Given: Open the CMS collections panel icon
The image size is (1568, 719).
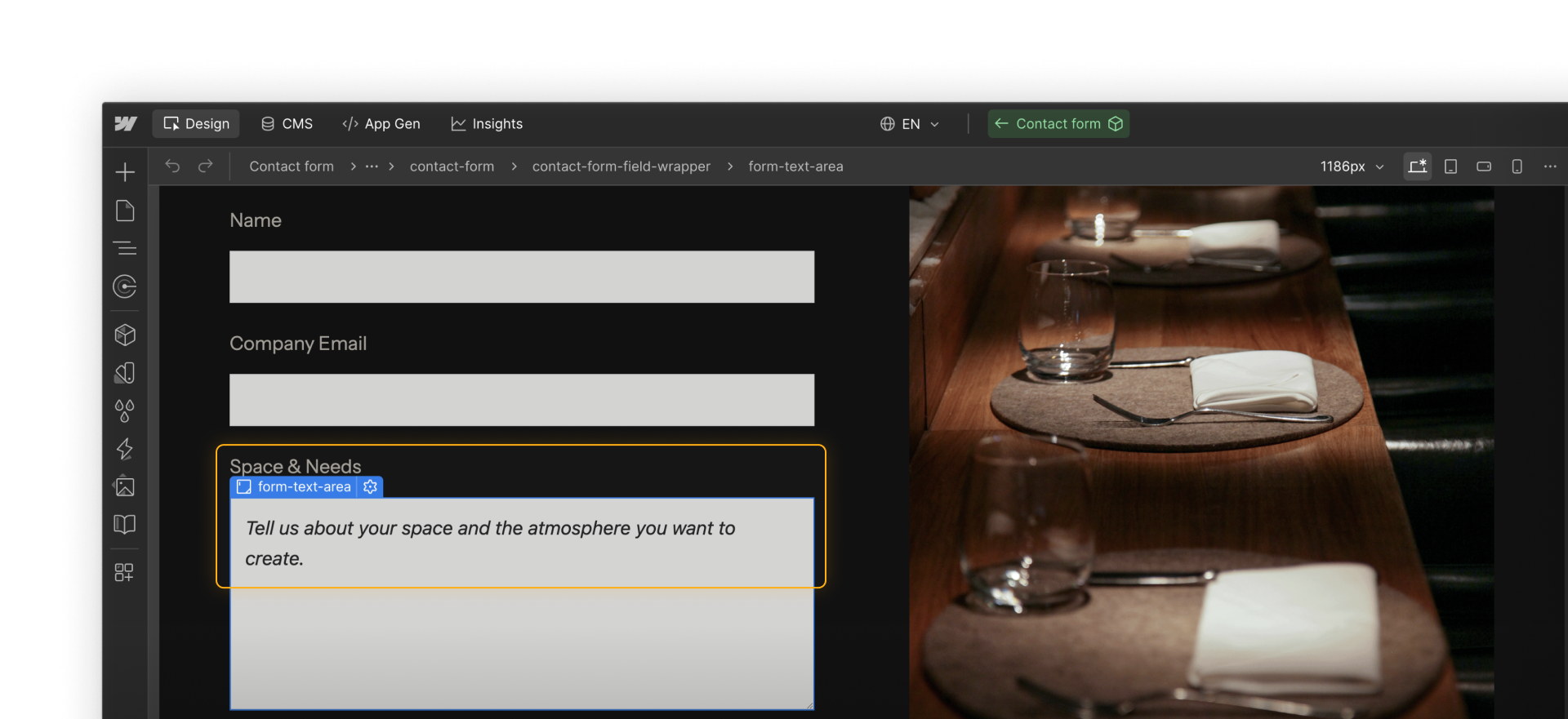Looking at the screenshot, I should pyautogui.click(x=125, y=286).
